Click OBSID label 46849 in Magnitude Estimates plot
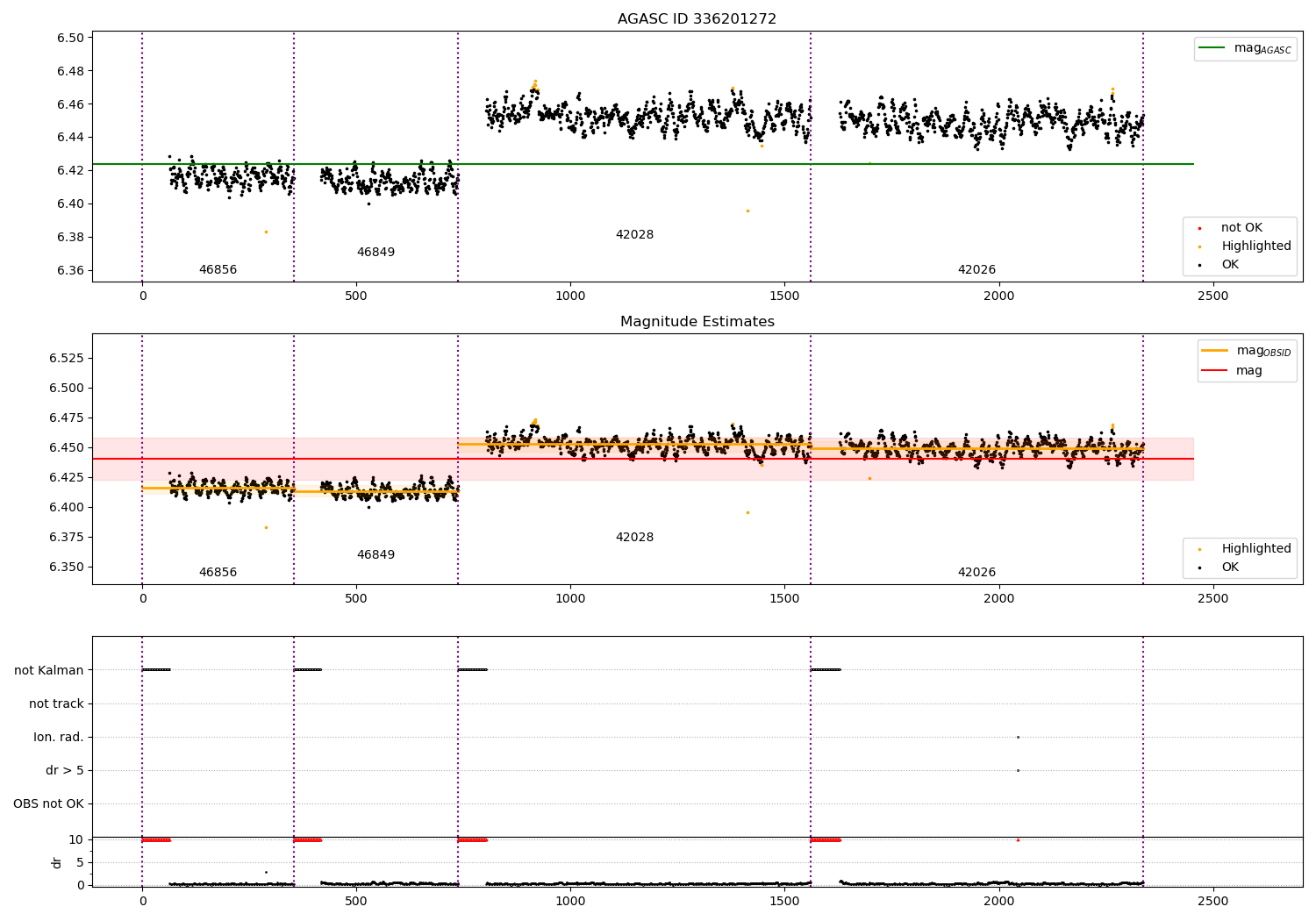Viewport: 1316px width, 921px height. pos(375,555)
